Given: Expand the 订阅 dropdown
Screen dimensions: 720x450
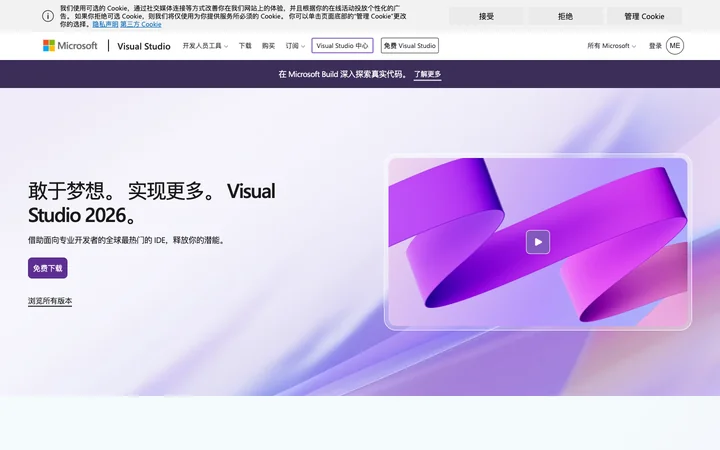Looking at the screenshot, I should tap(295, 46).
